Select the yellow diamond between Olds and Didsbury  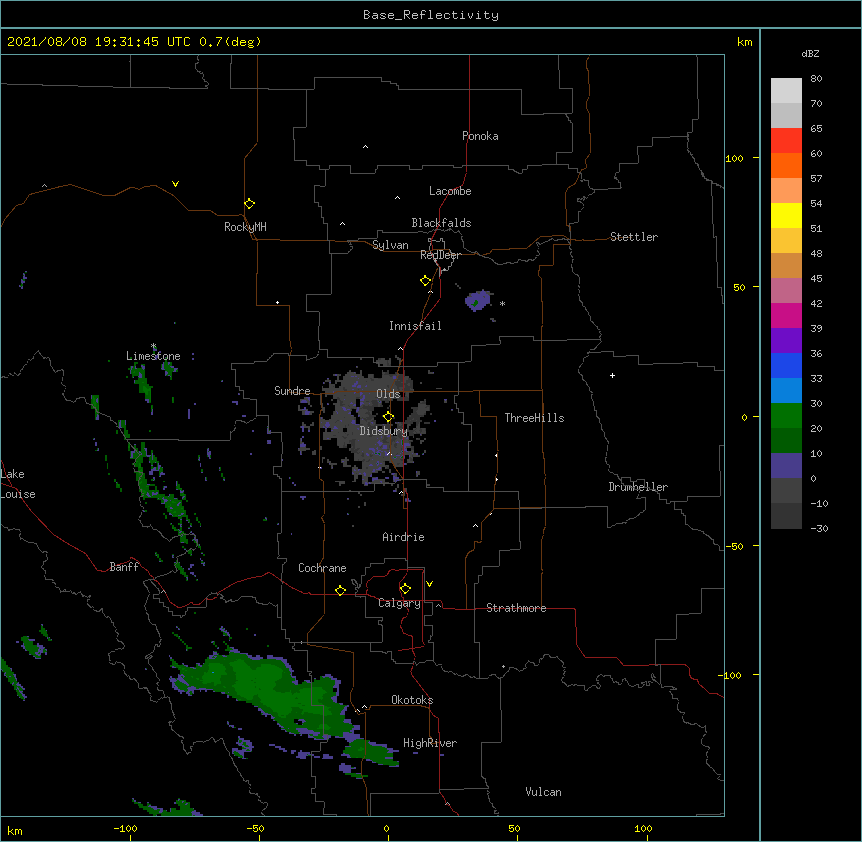pos(388,417)
